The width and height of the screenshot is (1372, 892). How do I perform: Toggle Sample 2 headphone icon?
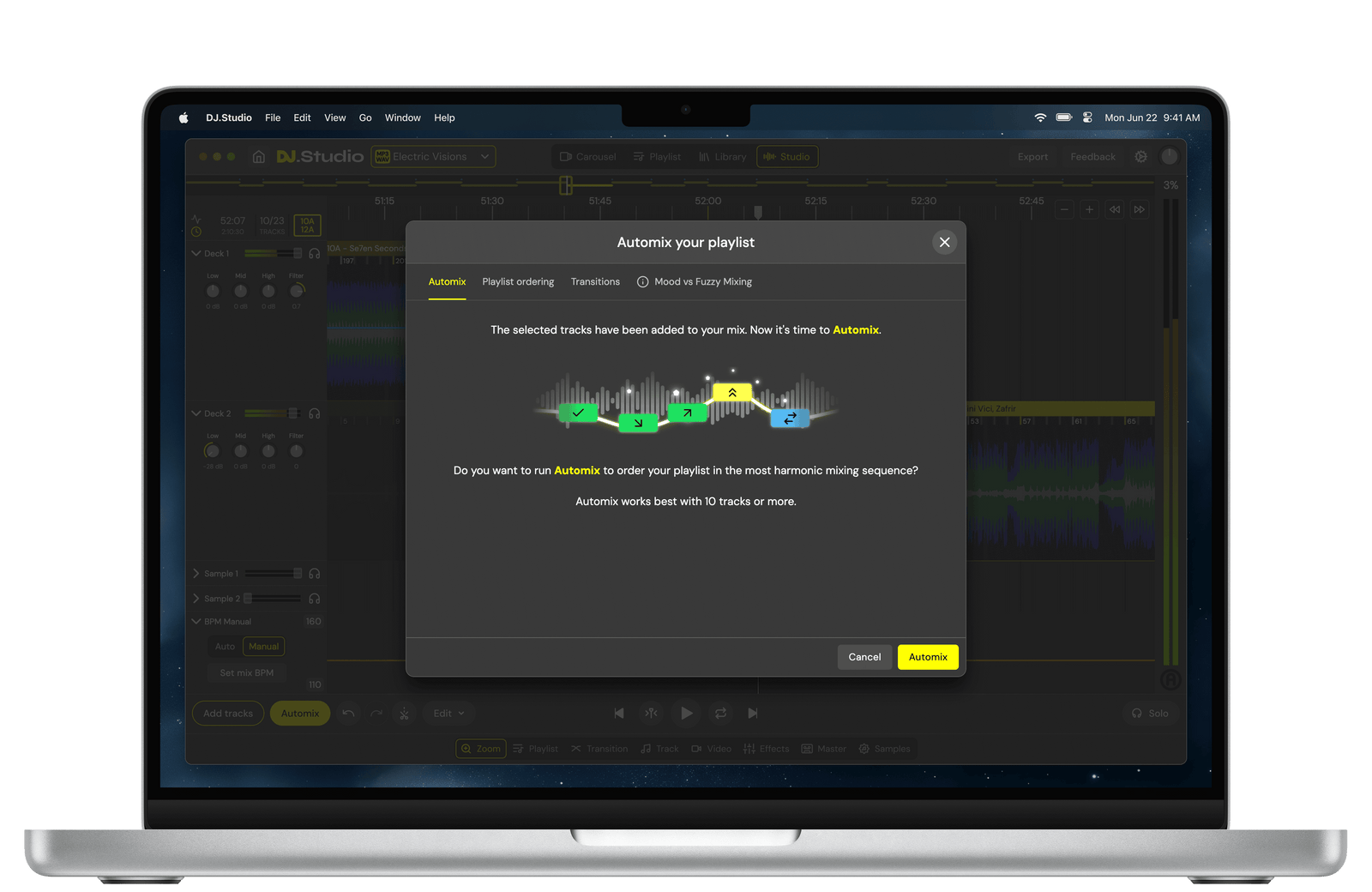click(x=315, y=599)
